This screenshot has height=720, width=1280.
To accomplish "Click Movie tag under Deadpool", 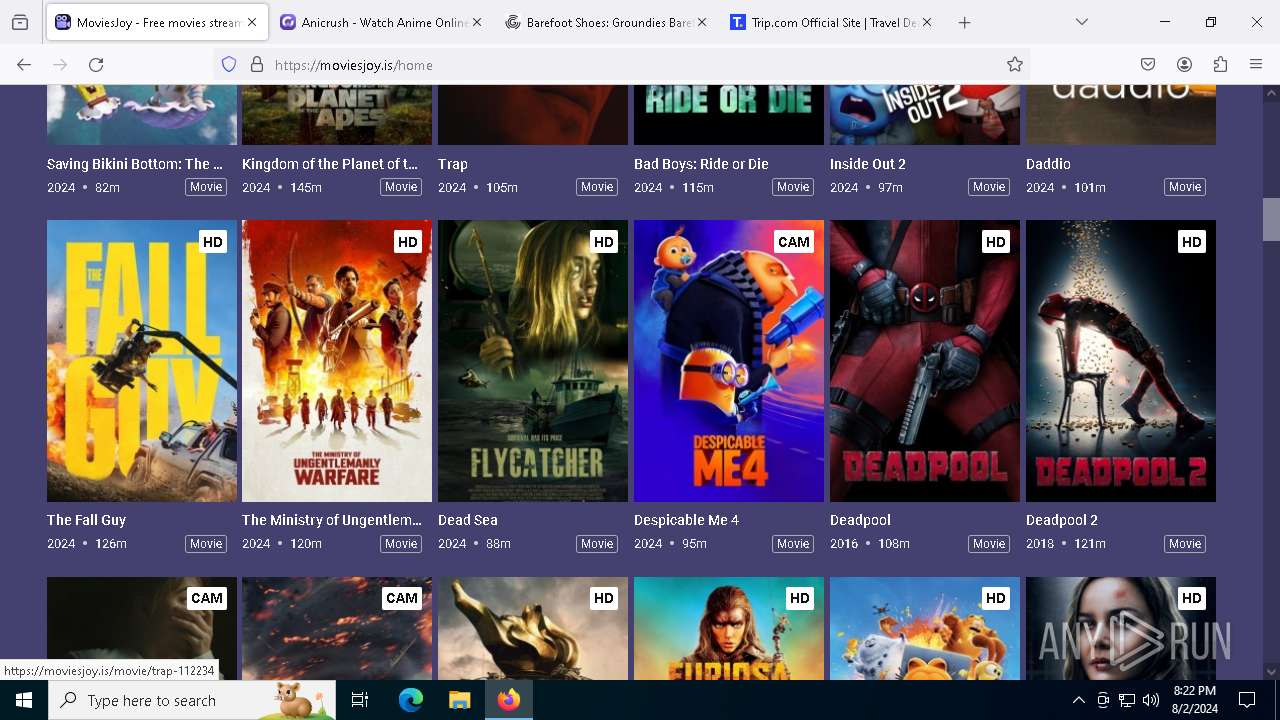I will pyautogui.click(x=989, y=544).
